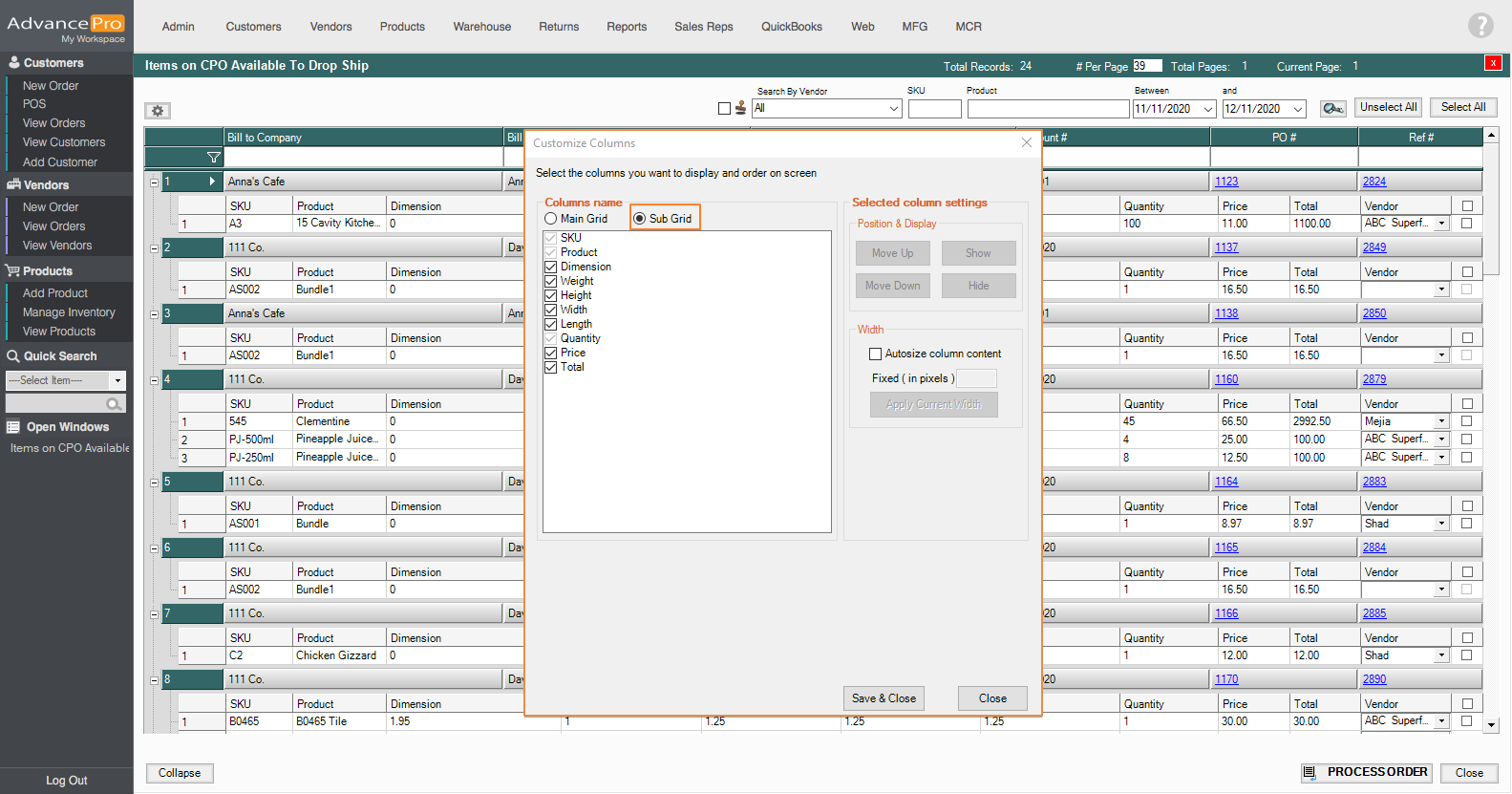Select the Main Grid radio button

[551, 219]
